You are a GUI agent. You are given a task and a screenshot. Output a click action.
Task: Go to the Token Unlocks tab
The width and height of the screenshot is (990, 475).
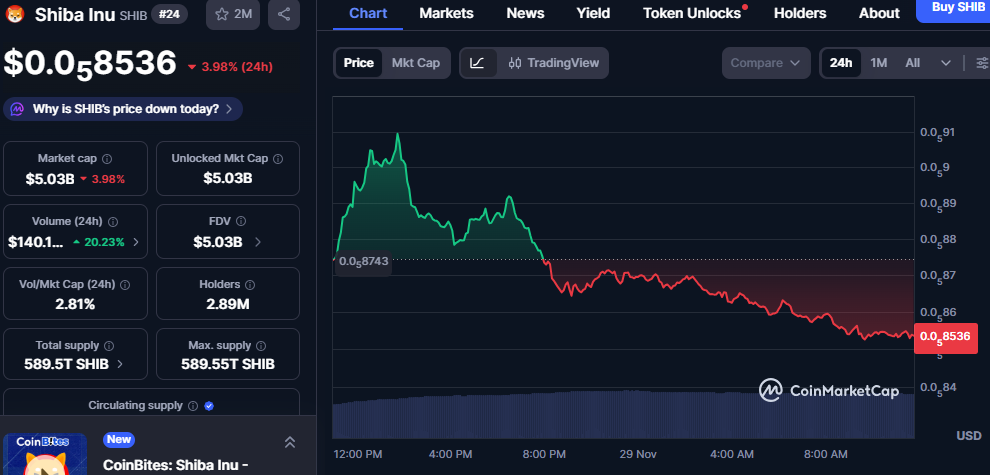tap(692, 13)
